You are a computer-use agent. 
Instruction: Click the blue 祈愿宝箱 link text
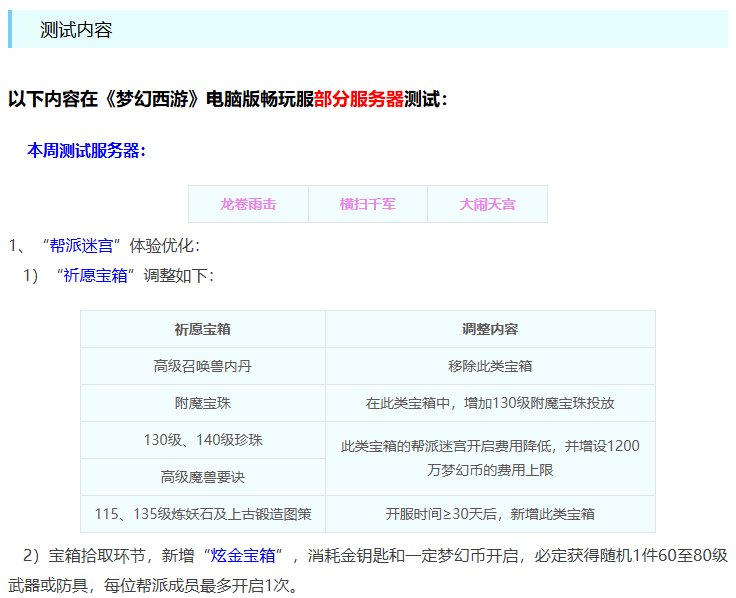coord(96,275)
